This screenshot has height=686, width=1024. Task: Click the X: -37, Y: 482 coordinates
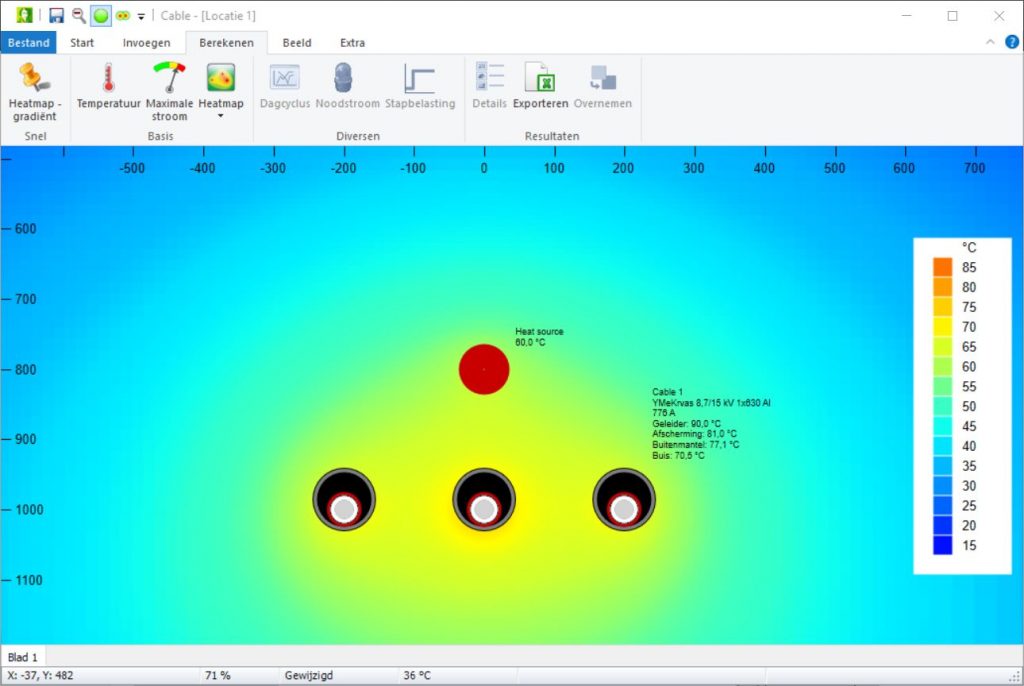[40, 676]
